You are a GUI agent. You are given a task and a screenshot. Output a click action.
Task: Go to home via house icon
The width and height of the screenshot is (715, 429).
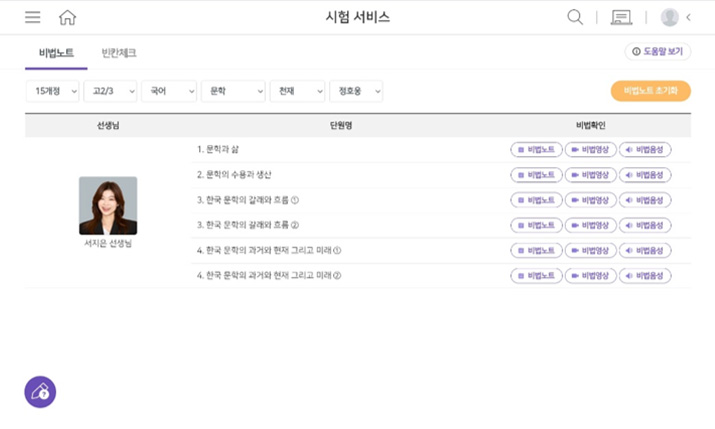tap(67, 17)
